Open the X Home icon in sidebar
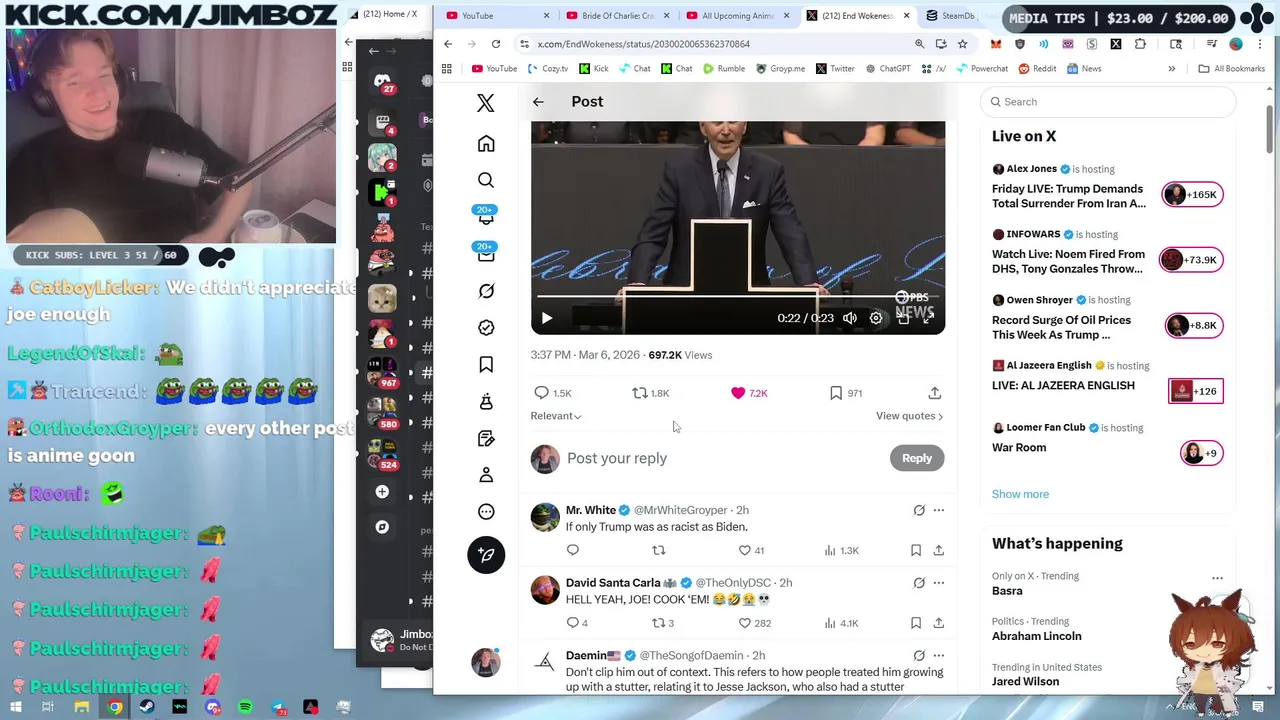 pyautogui.click(x=486, y=144)
